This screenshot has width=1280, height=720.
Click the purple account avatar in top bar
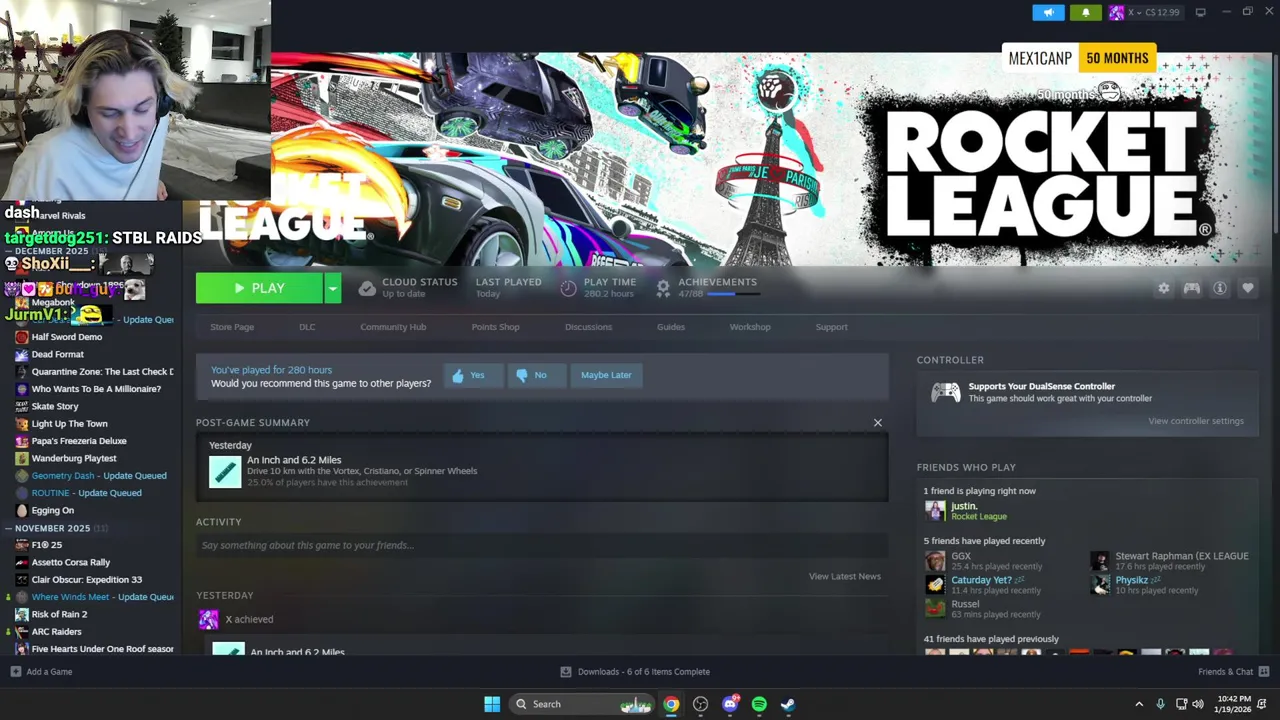tap(1116, 12)
